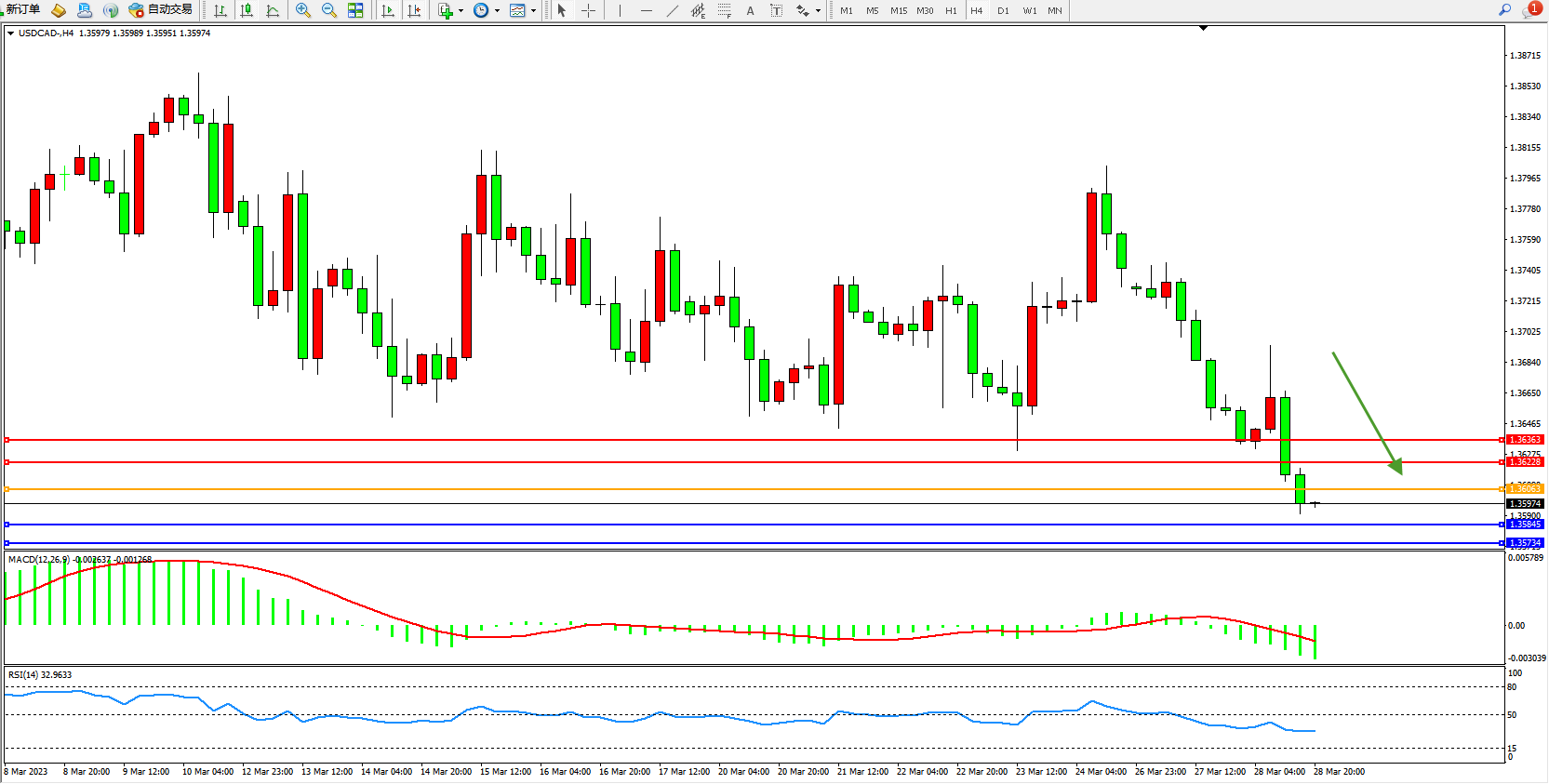Click the New Order (新订单) button
This screenshot has width=1549, height=784.
click(22, 10)
